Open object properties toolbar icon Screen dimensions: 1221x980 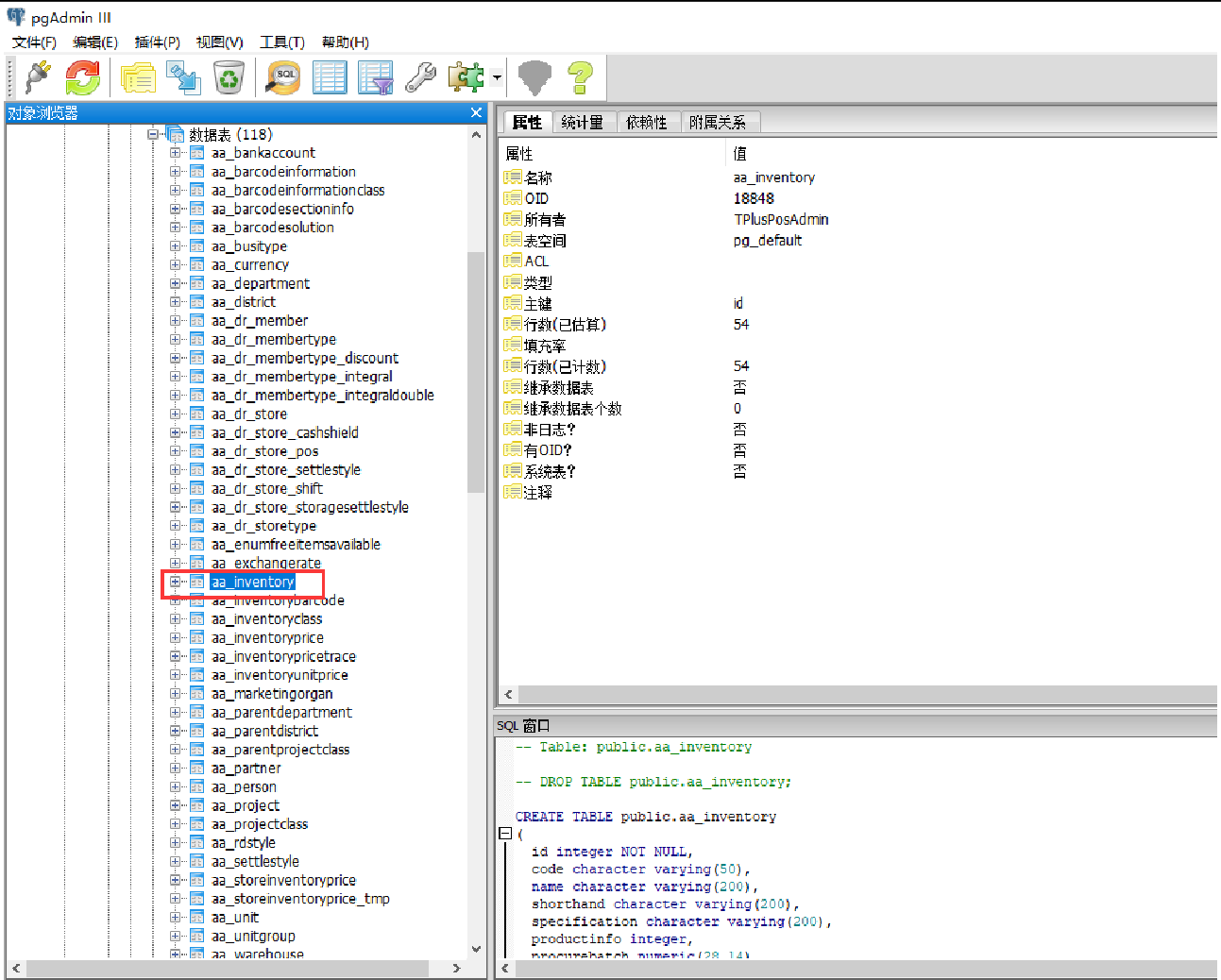coord(138,77)
